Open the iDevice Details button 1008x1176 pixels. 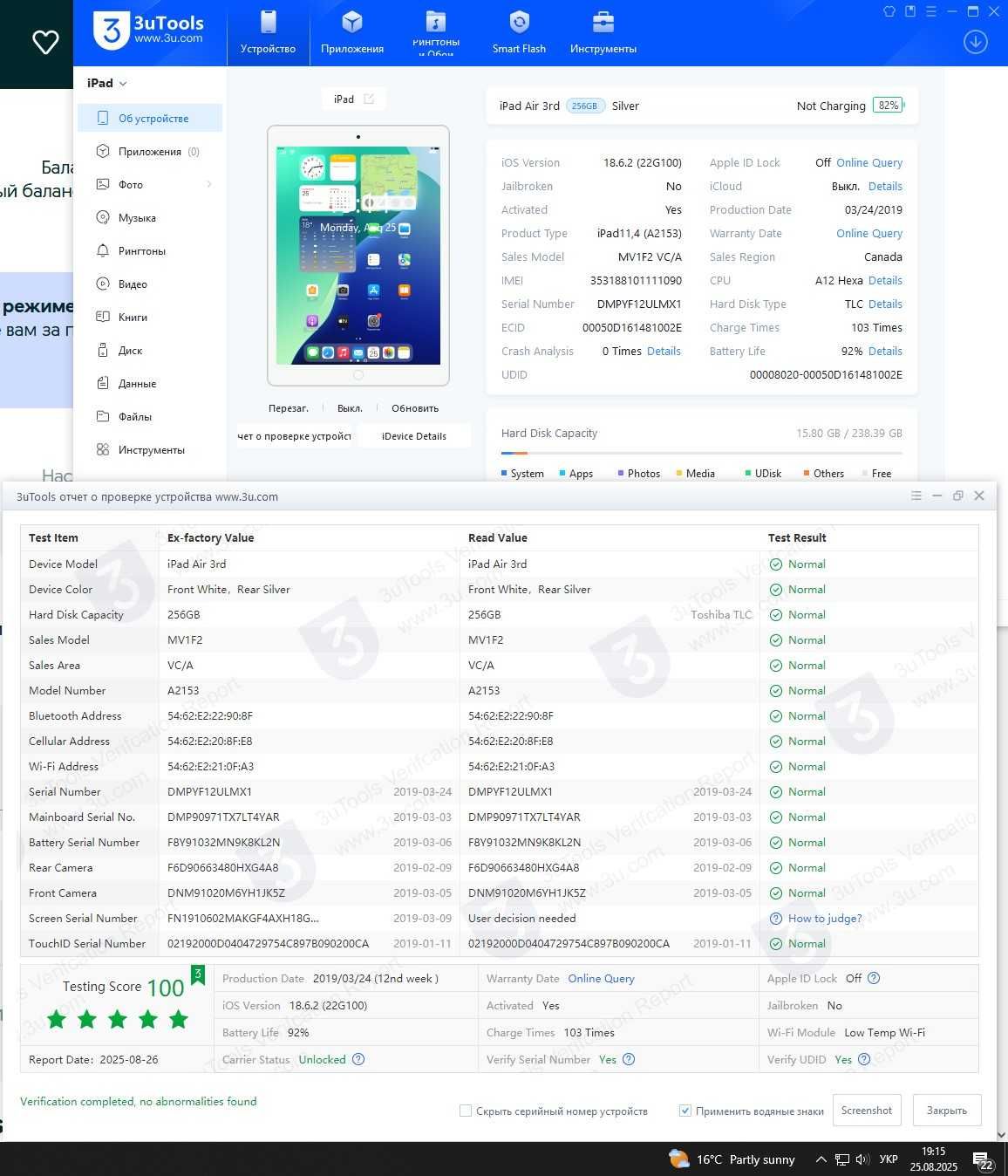coord(414,436)
